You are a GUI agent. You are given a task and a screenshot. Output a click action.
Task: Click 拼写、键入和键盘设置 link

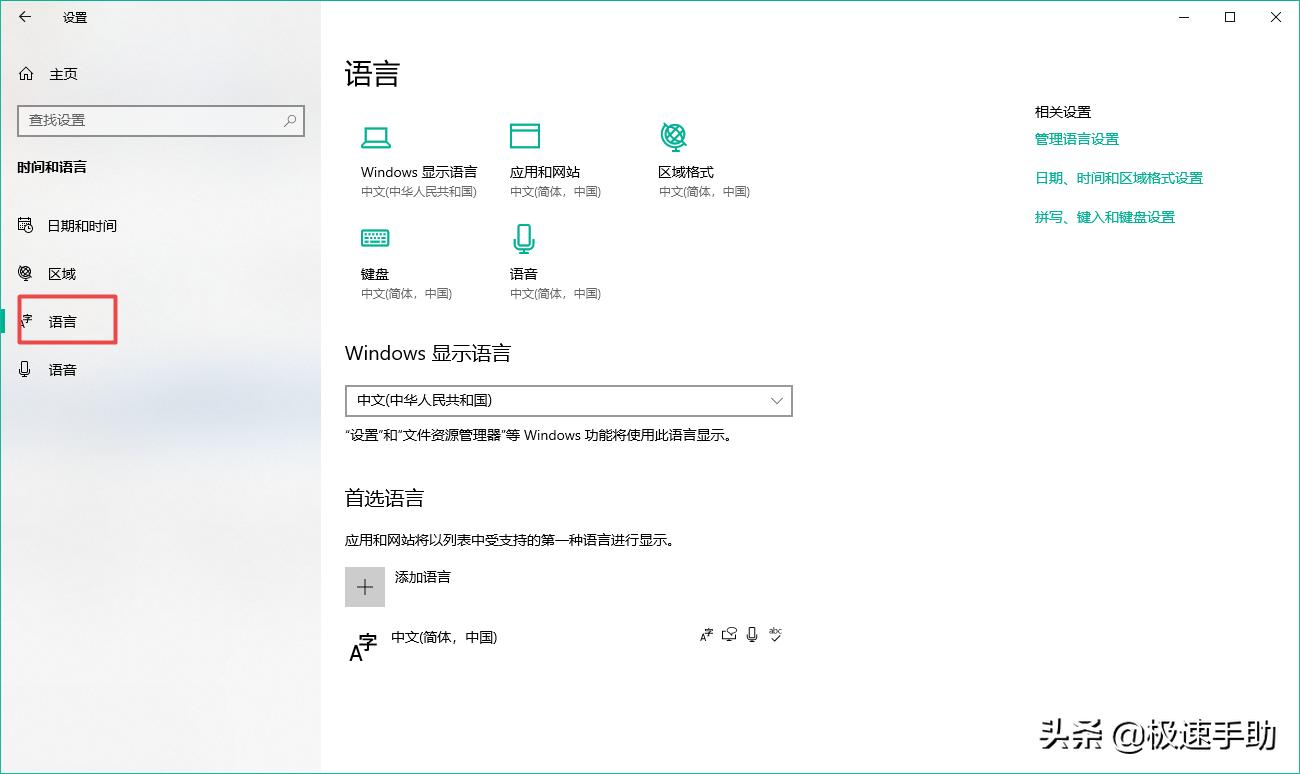(1104, 216)
